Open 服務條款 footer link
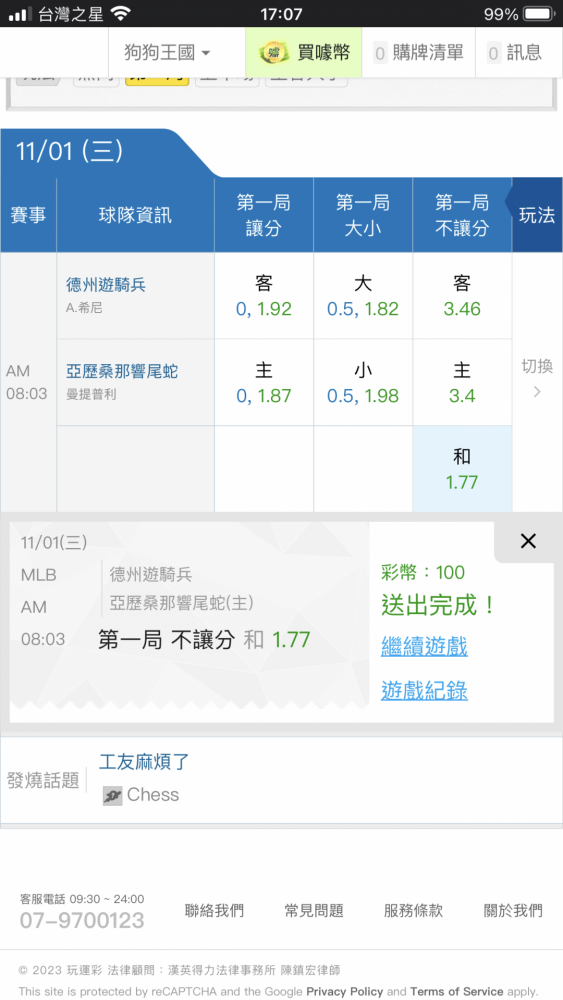 click(413, 911)
